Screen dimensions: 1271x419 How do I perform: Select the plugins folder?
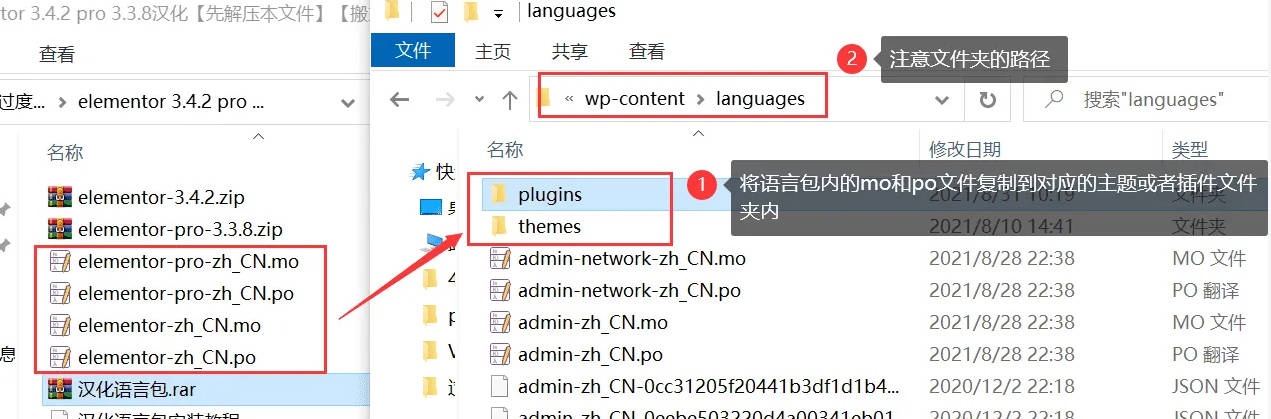[x=550, y=194]
